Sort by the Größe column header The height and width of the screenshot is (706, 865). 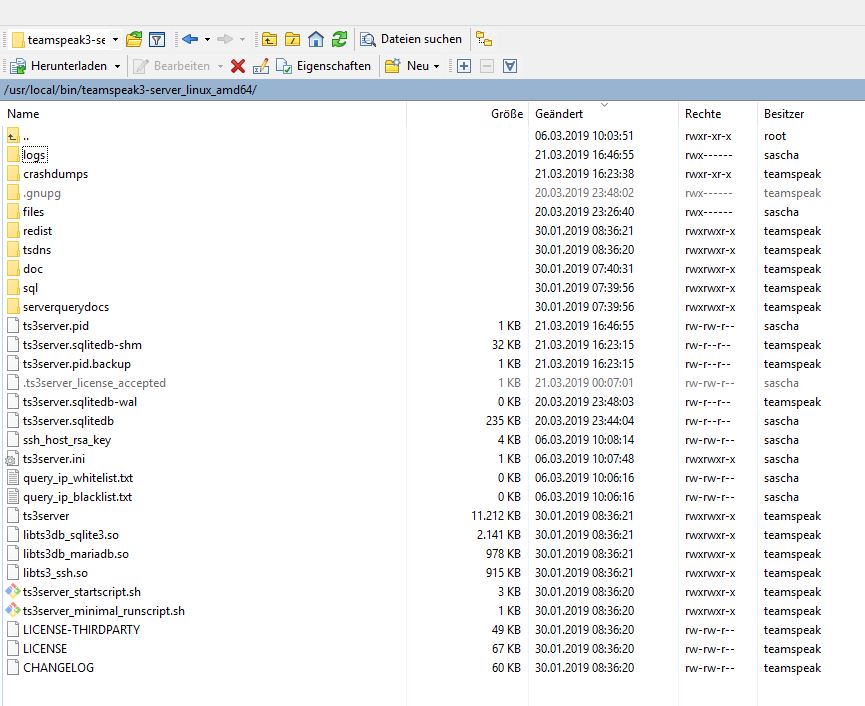coord(507,114)
